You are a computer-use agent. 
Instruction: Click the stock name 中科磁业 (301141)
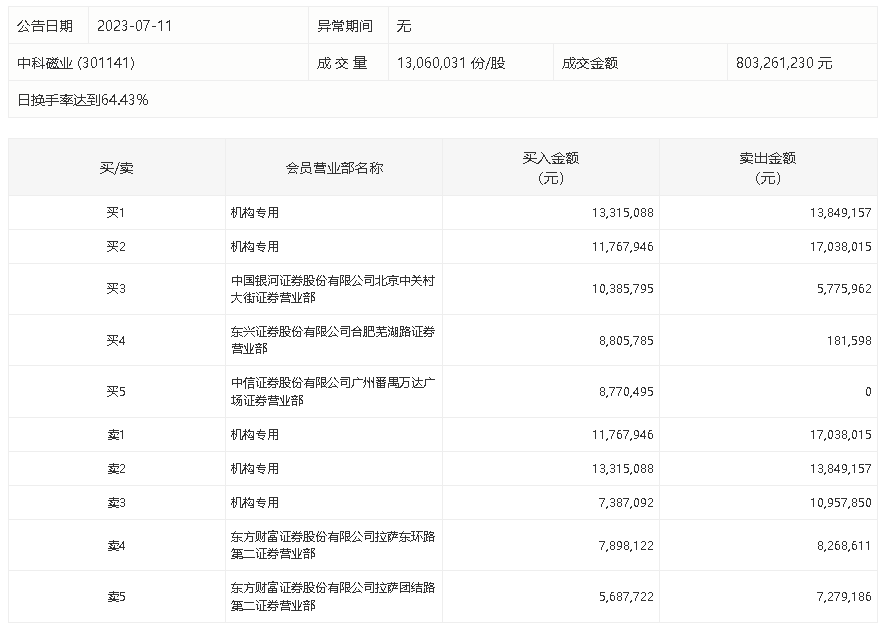76,63
